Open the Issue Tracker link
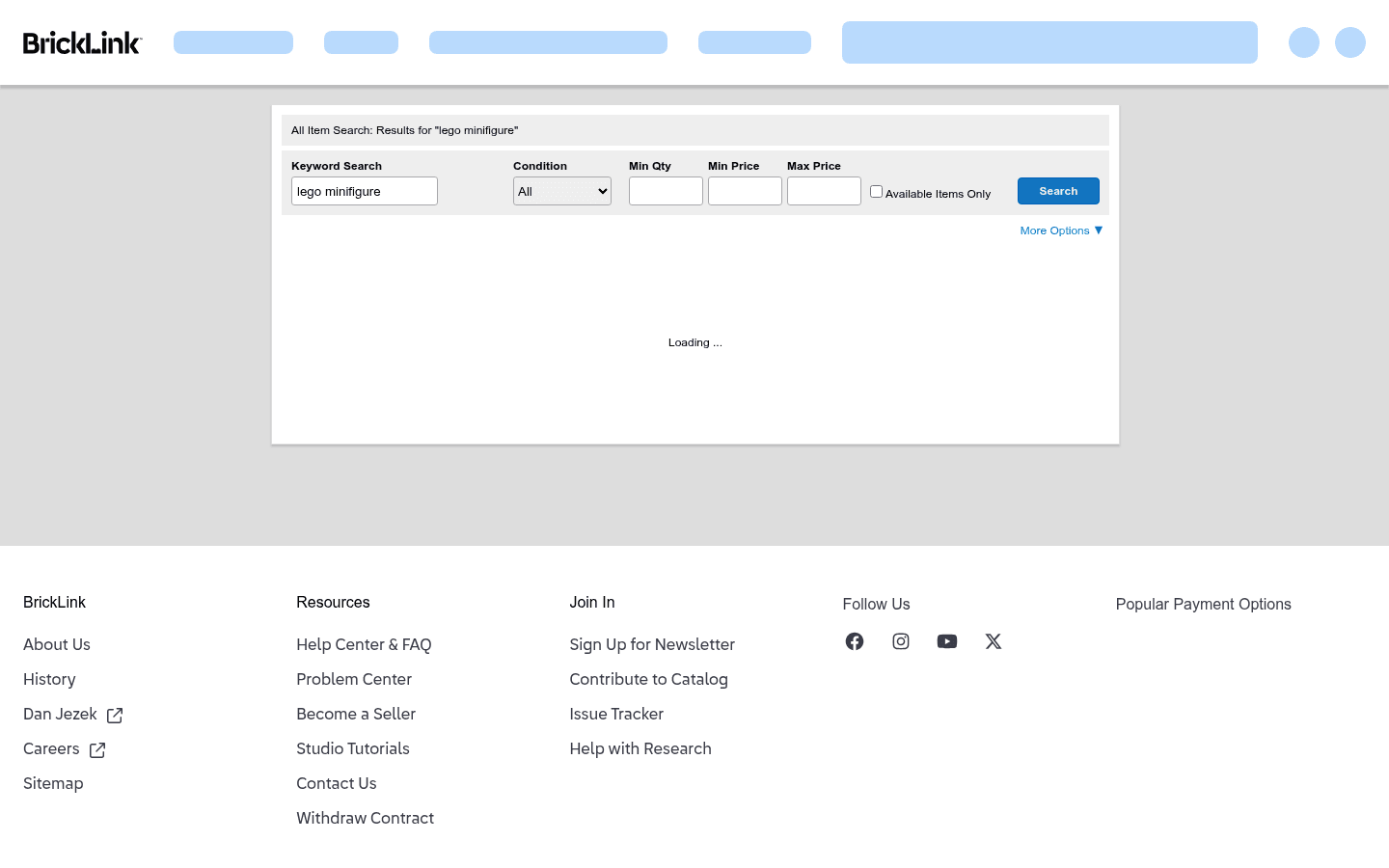Screen dimensions: 1389x868 (x=616, y=714)
